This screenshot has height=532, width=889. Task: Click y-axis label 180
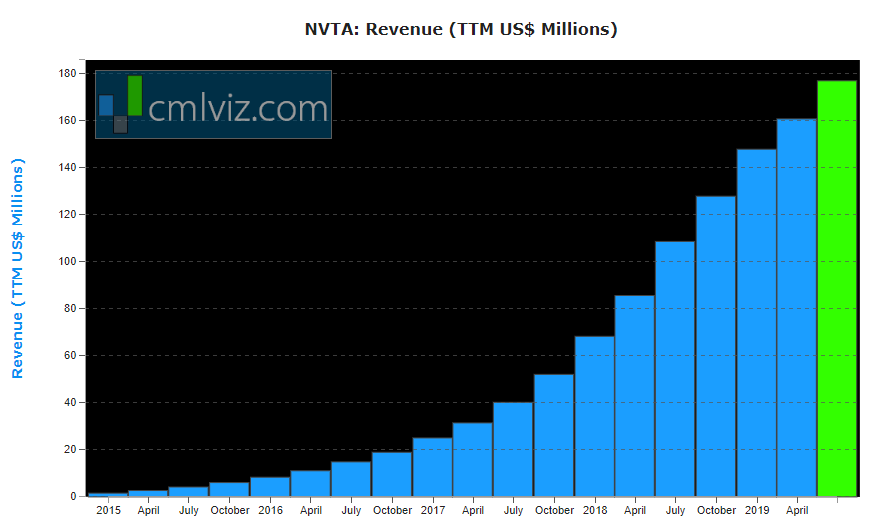[x=67, y=73]
